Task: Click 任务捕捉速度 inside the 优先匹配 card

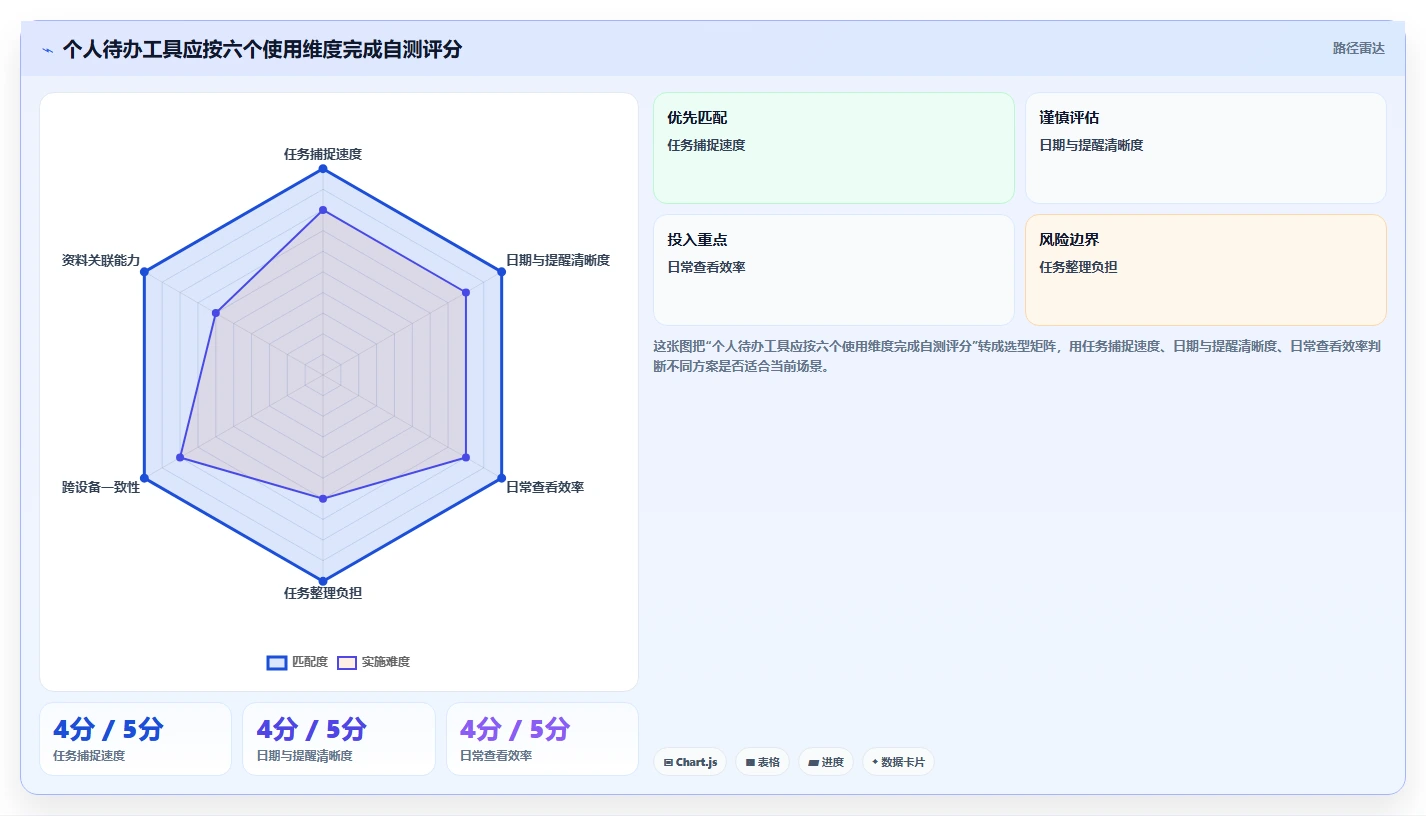Action: [x=706, y=145]
